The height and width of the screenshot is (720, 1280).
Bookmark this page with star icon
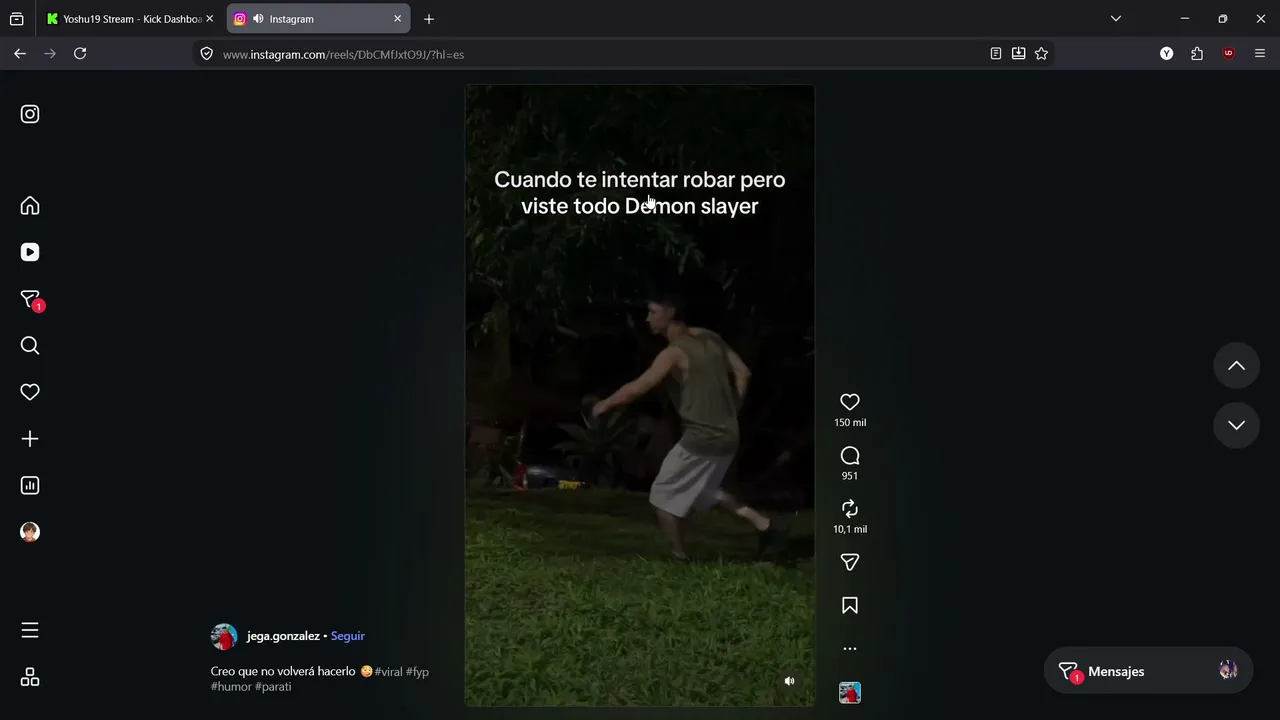coord(1041,54)
